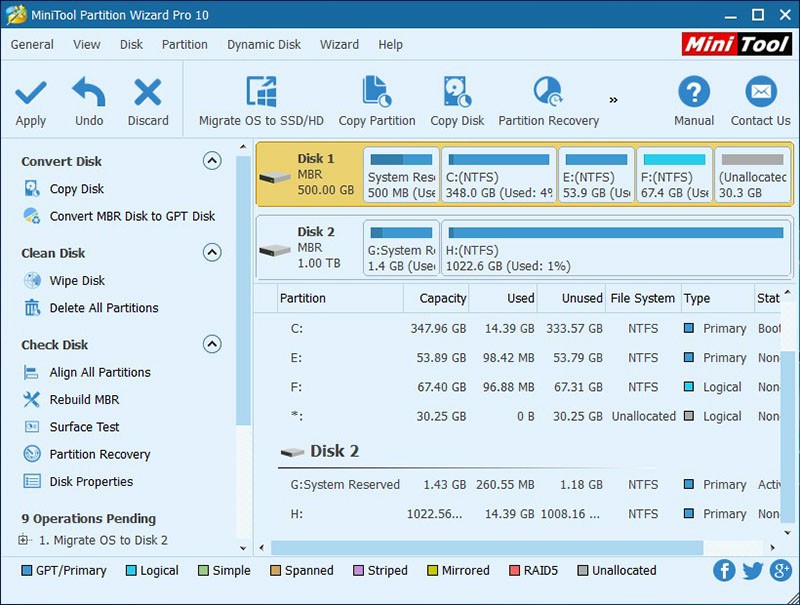Sort by the Partition column header
The width and height of the screenshot is (800, 605).
(341, 298)
